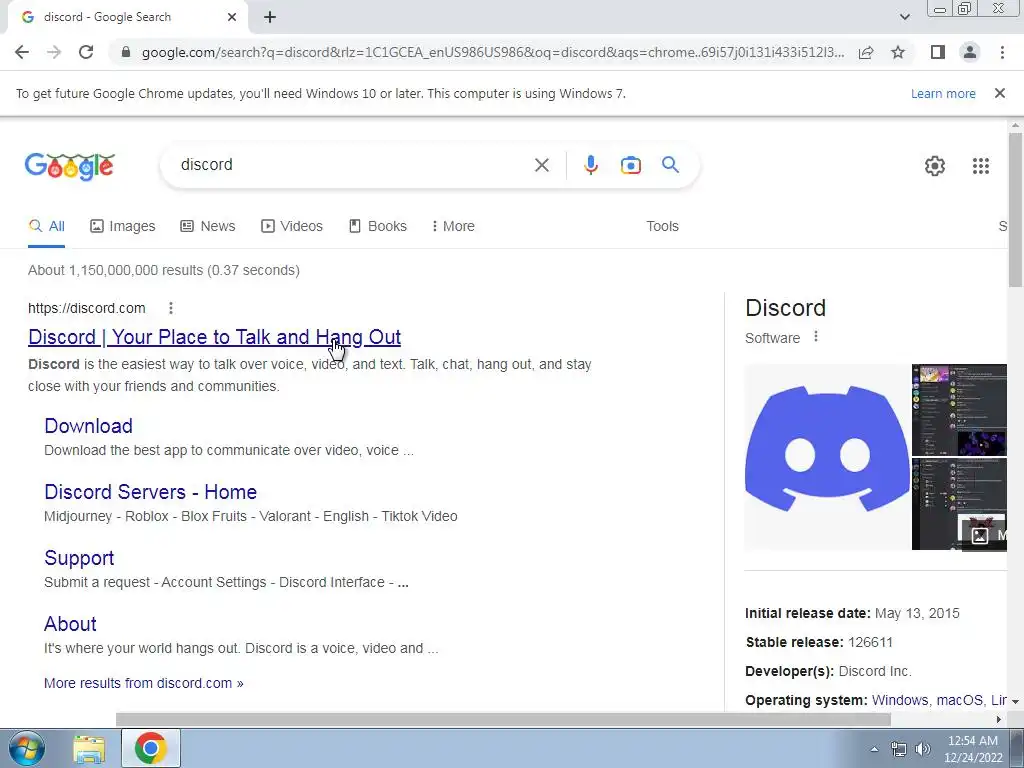1024x768 pixels.
Task: Open the Support sitelink
Action: click(79, 558)
